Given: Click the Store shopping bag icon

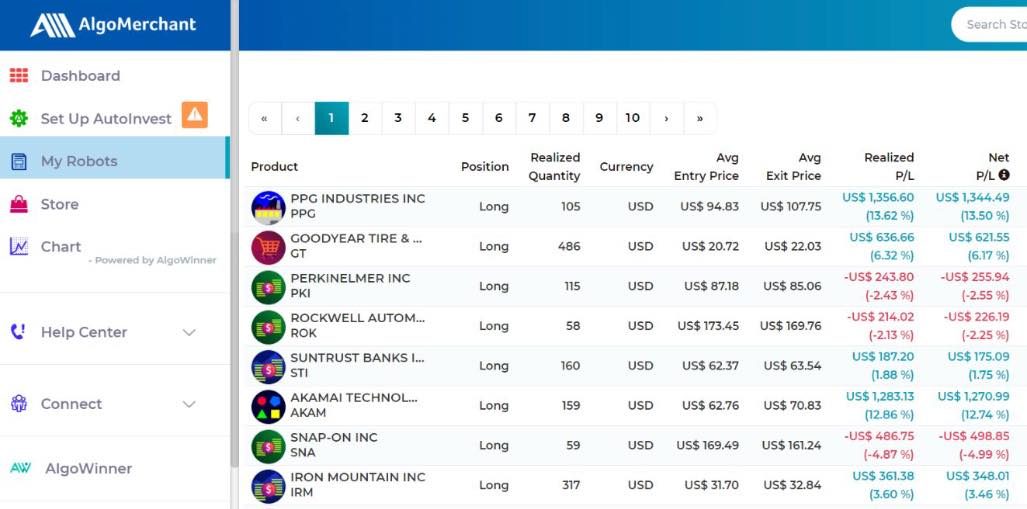Looking at the screenshot, I should [x=18, y=204].
